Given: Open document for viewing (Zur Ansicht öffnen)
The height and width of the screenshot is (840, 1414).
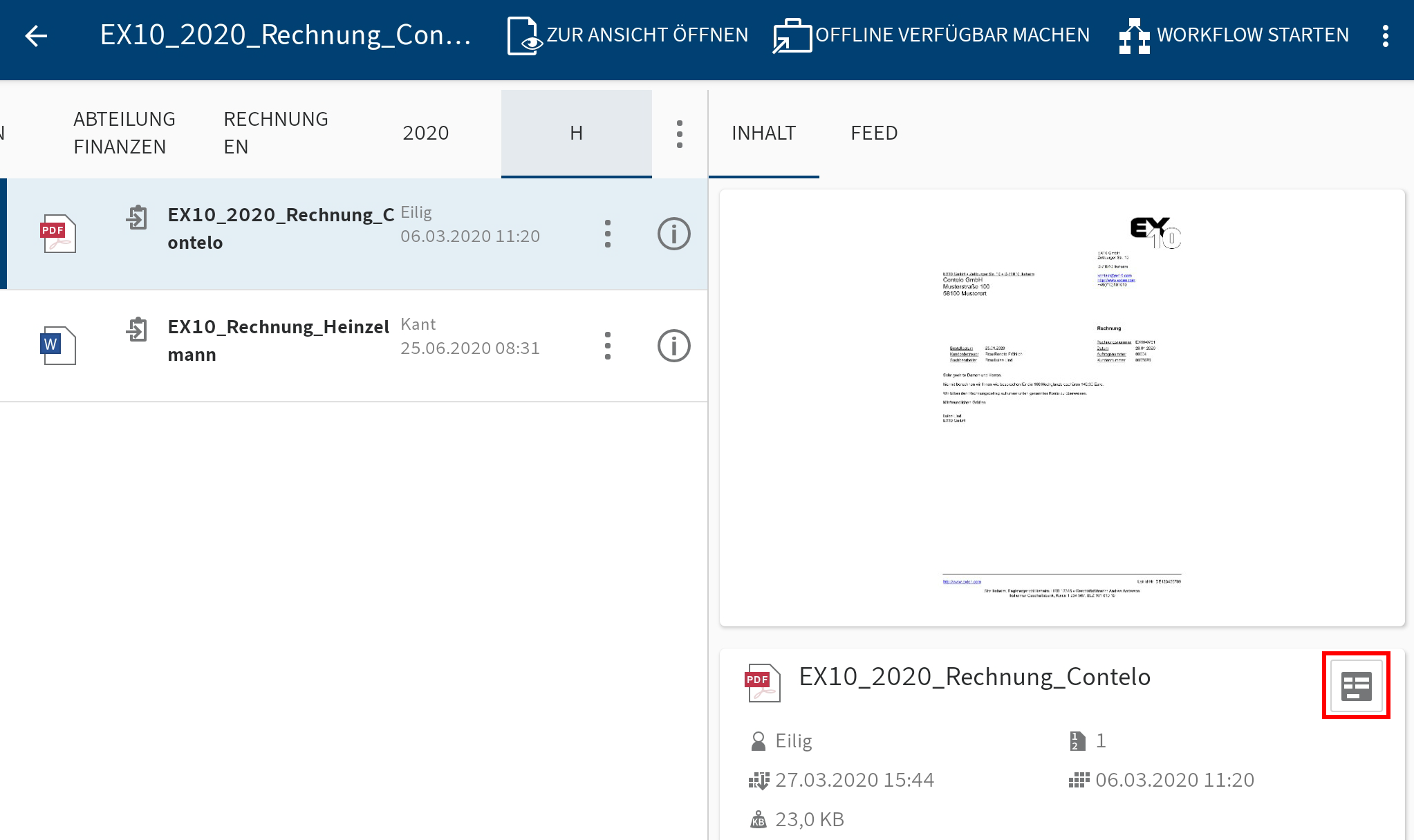Looking at the screenshot, I should [627, 35].
